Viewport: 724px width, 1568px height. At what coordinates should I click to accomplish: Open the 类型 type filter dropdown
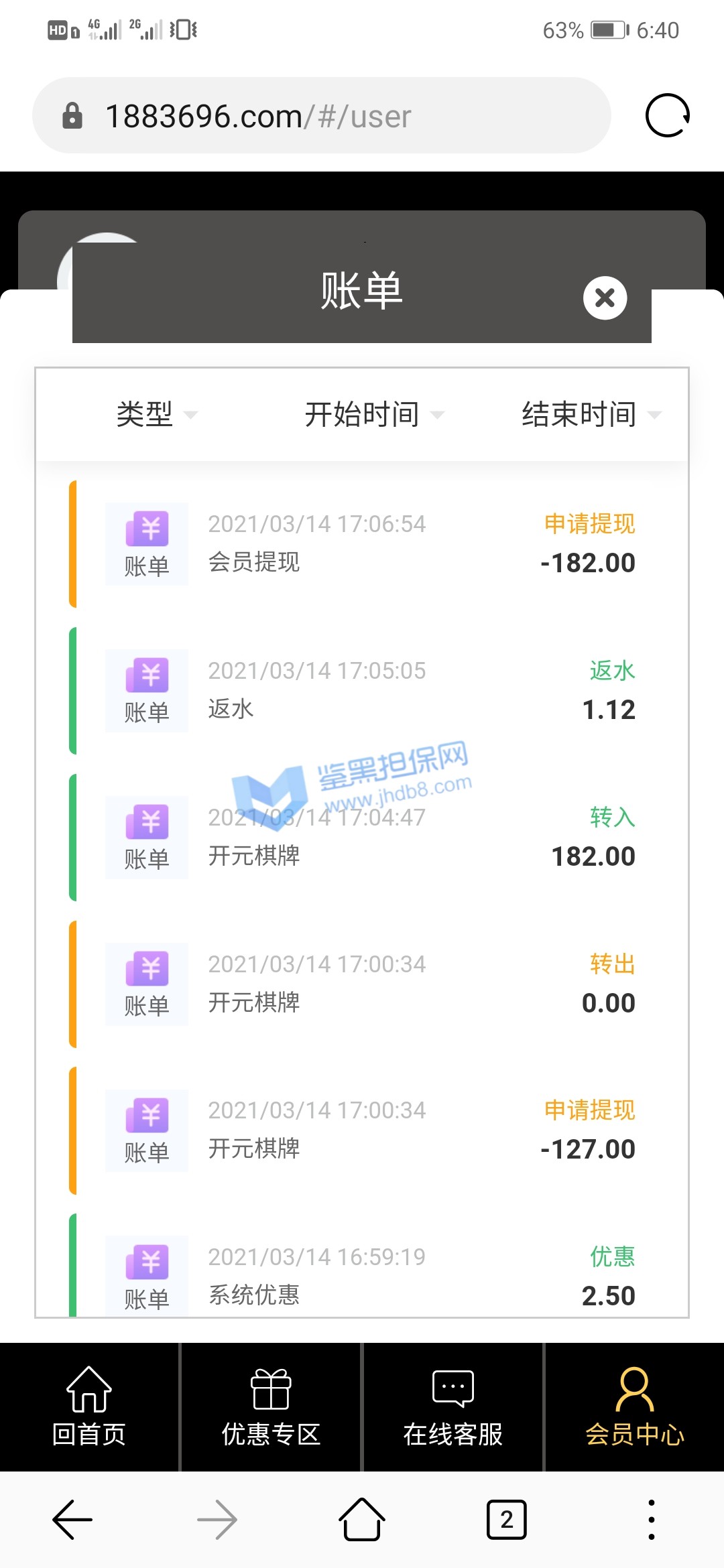point(156,414)
